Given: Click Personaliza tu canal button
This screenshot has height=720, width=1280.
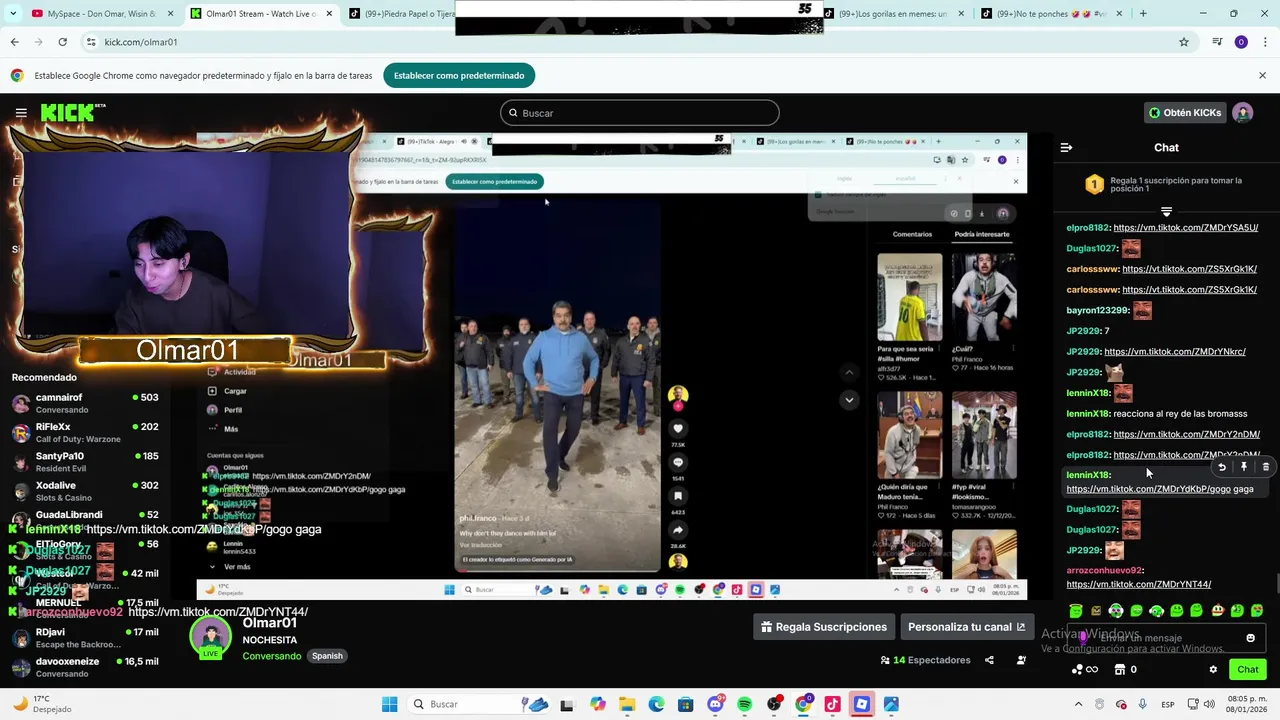Looking at the screenshot, I should coord(966,627).
